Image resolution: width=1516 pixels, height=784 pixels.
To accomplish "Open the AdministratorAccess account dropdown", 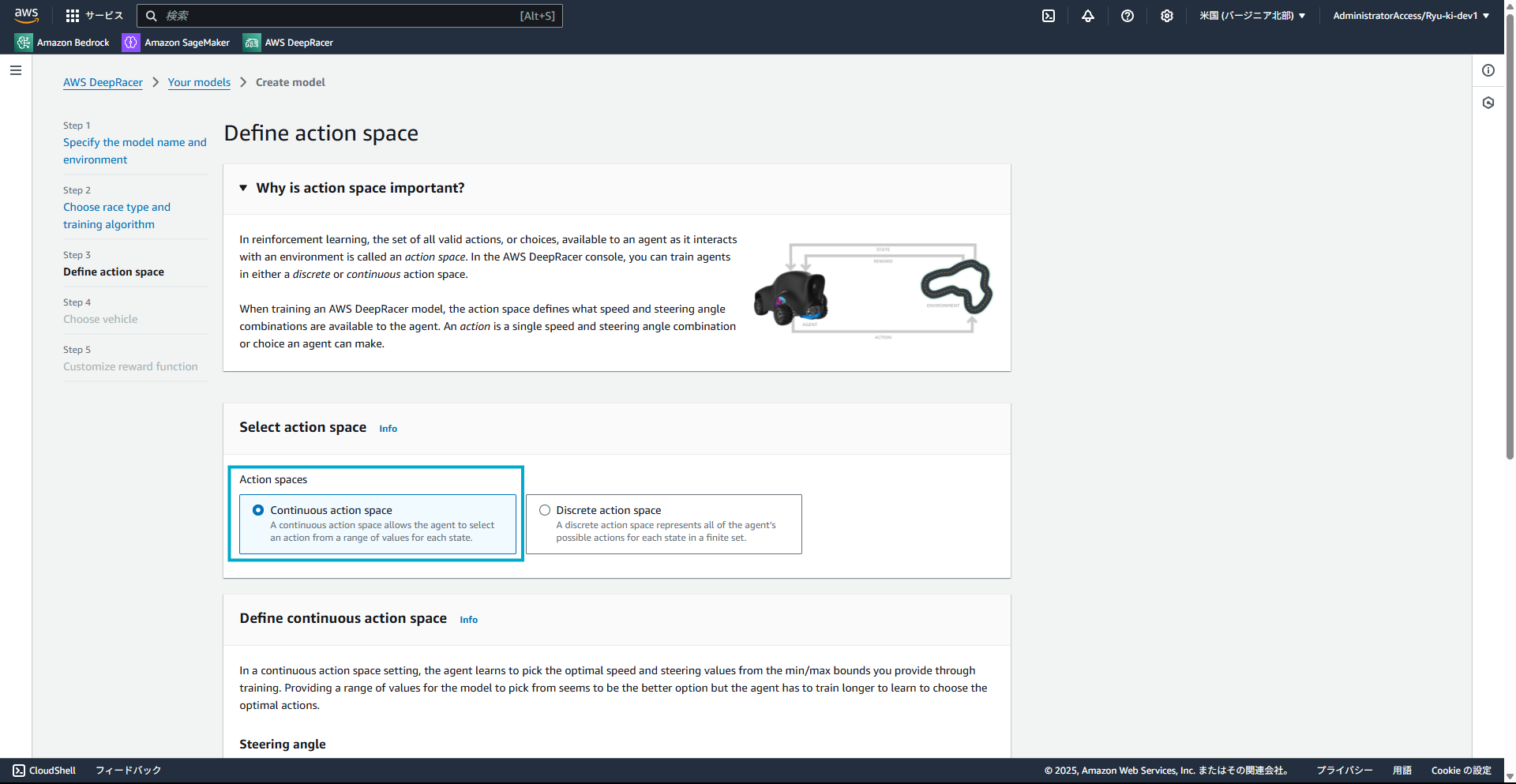I will pyautogui.click(x=1411, y=16).
